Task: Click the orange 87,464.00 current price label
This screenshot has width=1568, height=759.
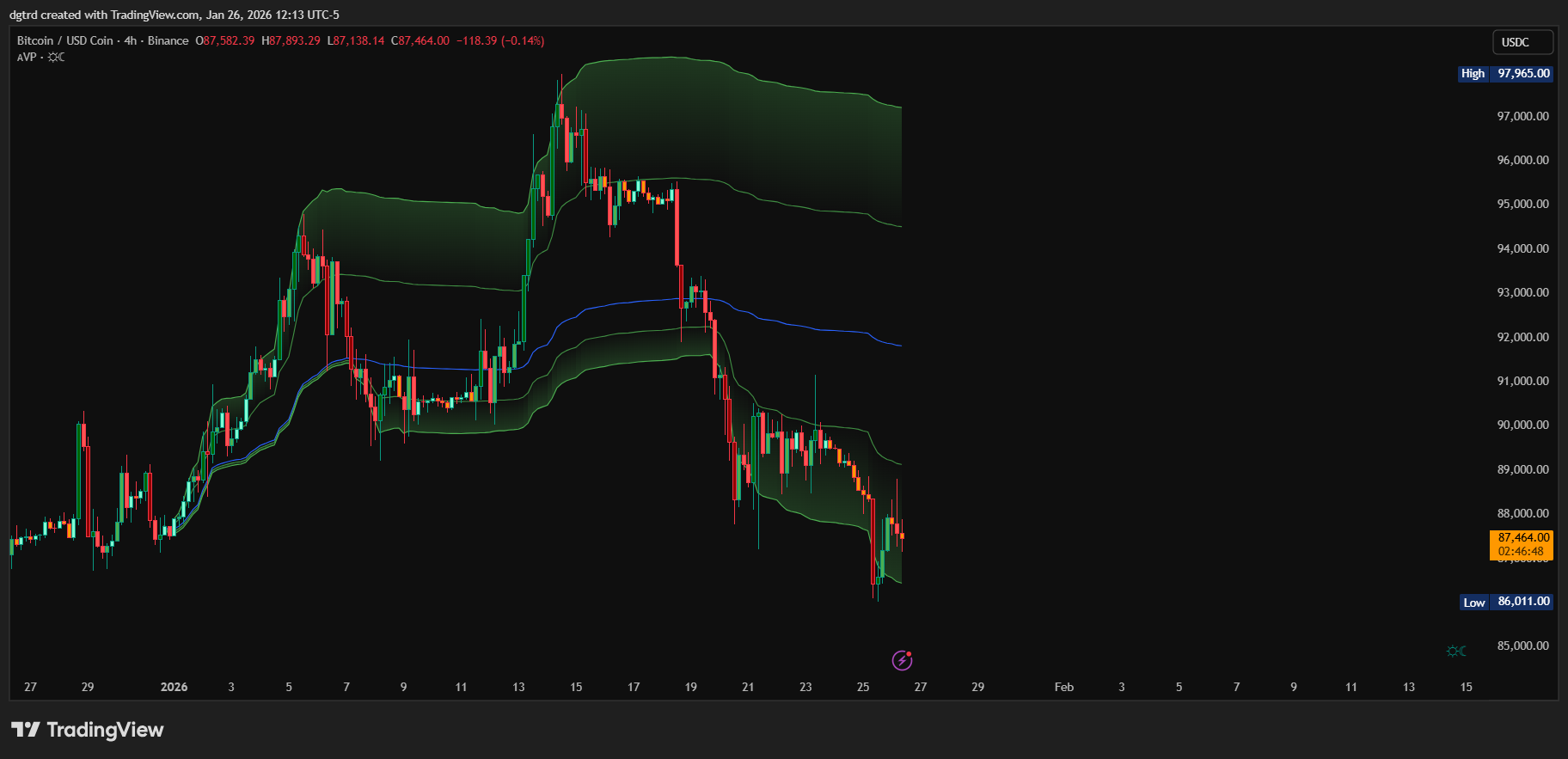Action: 1522,544
